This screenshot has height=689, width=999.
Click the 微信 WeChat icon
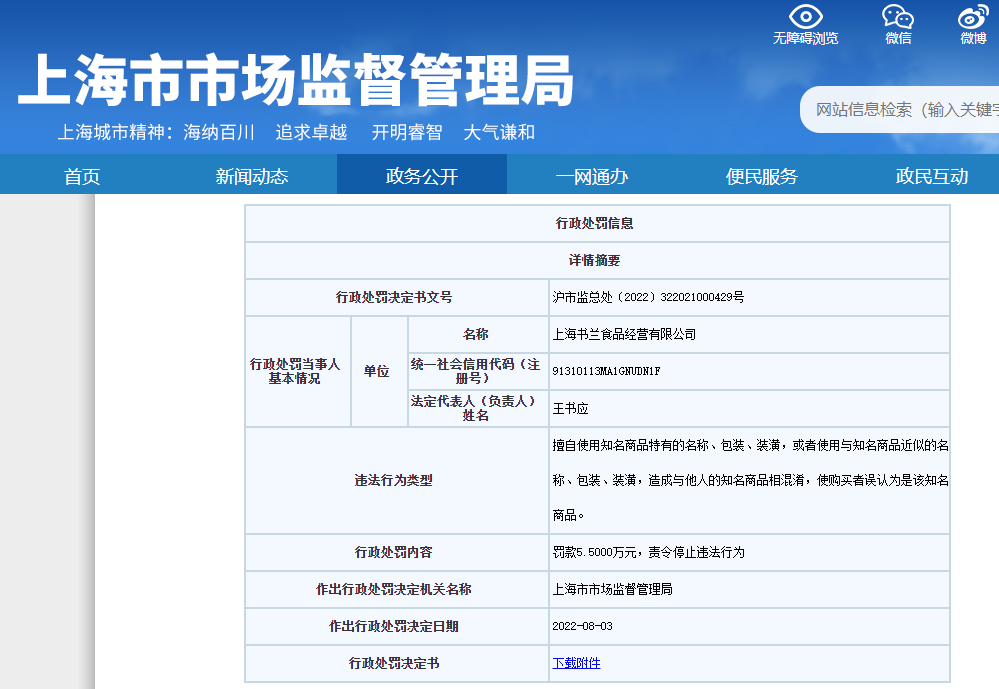pyautogui.click(x=897, y=18)
